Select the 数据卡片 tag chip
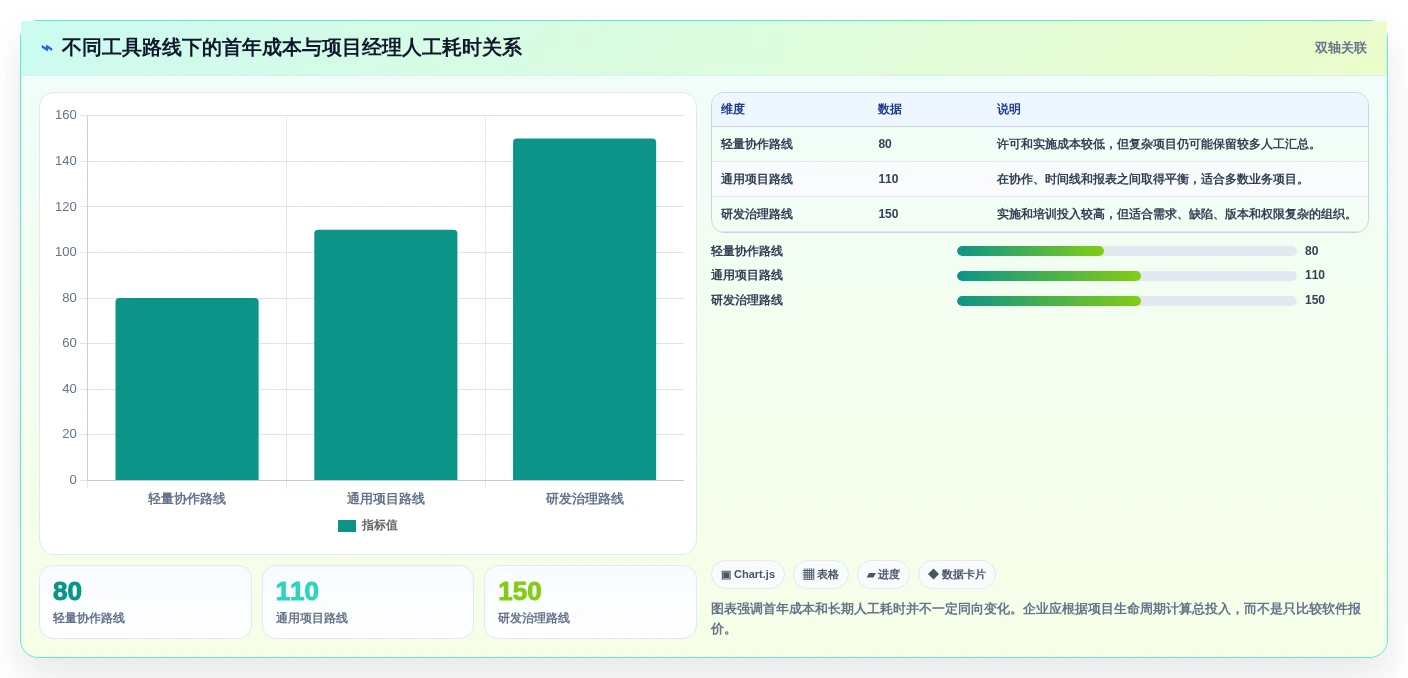Screen dimensions: 1408x678 tap(957, 575)
